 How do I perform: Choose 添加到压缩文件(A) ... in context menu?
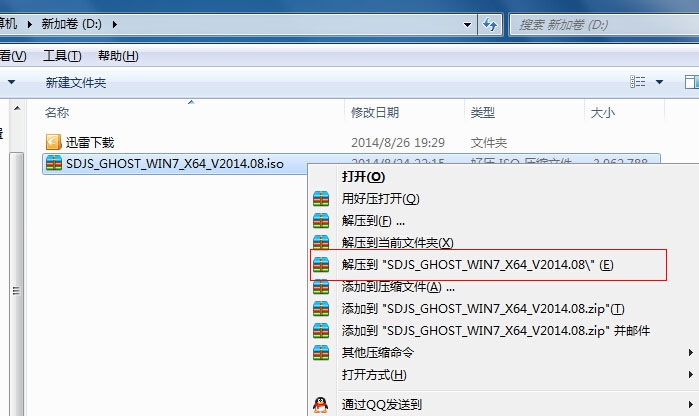[x=398, y=287]
